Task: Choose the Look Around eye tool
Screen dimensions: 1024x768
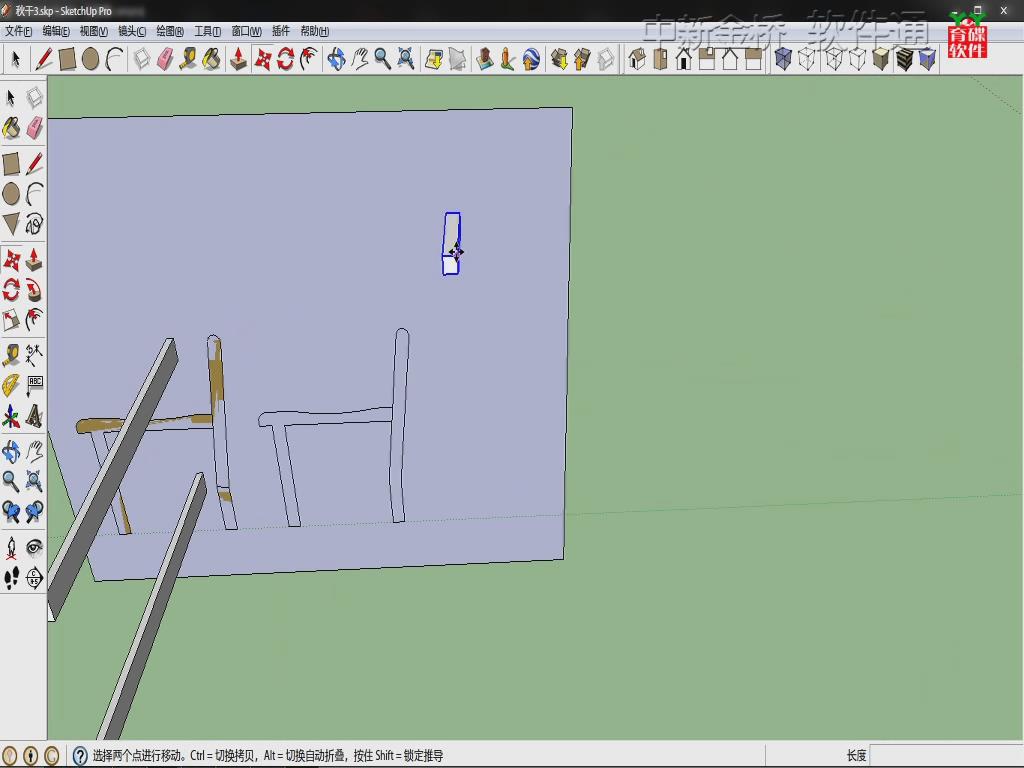Action: point(34,547)
